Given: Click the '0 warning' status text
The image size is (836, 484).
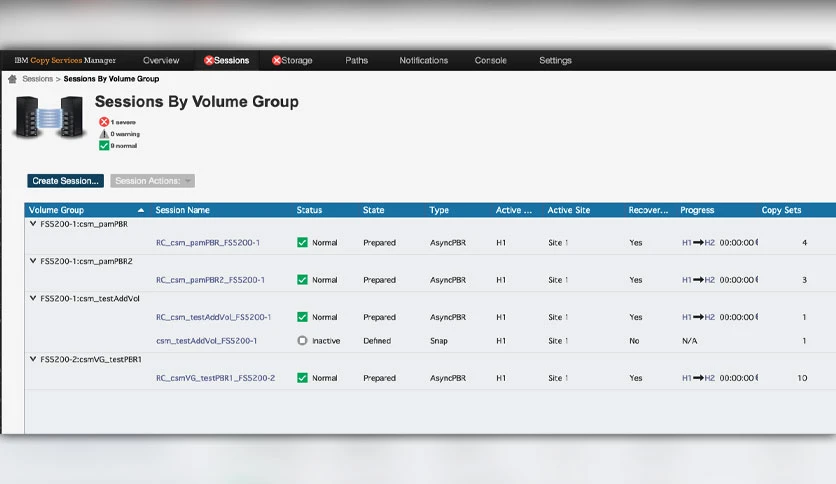Looking at the screenshot, I should [x=125, y=134].
